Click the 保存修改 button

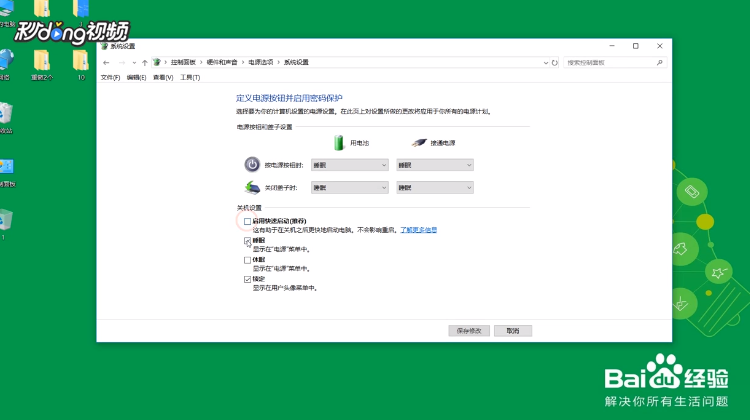point(469,331)
